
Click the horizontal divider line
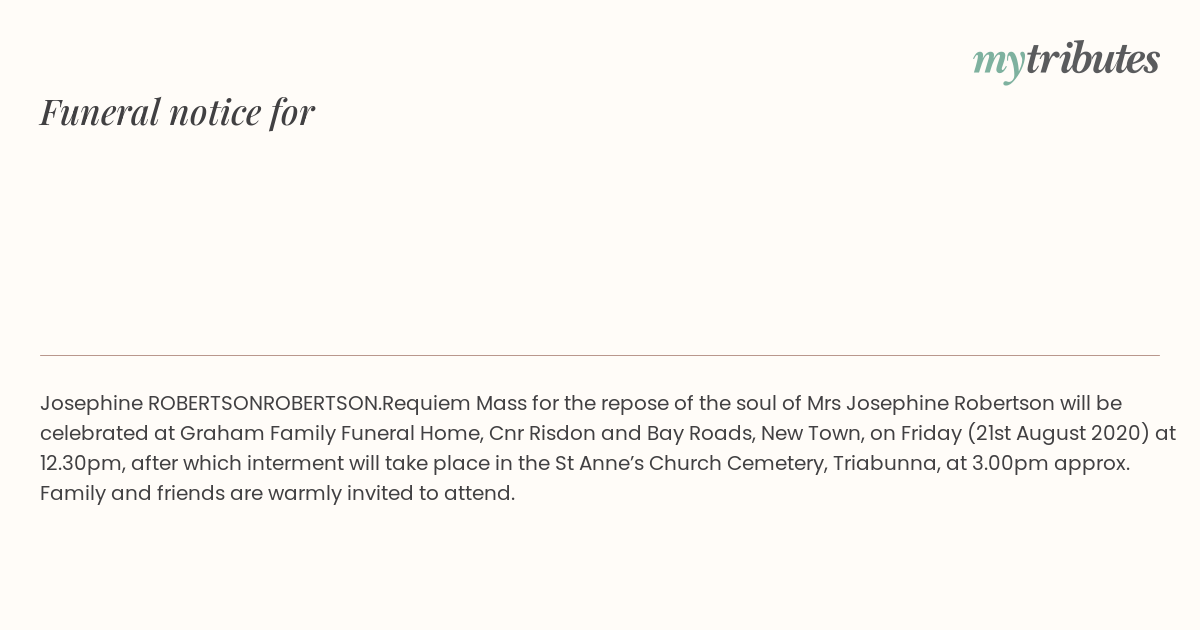coord(600,355)
